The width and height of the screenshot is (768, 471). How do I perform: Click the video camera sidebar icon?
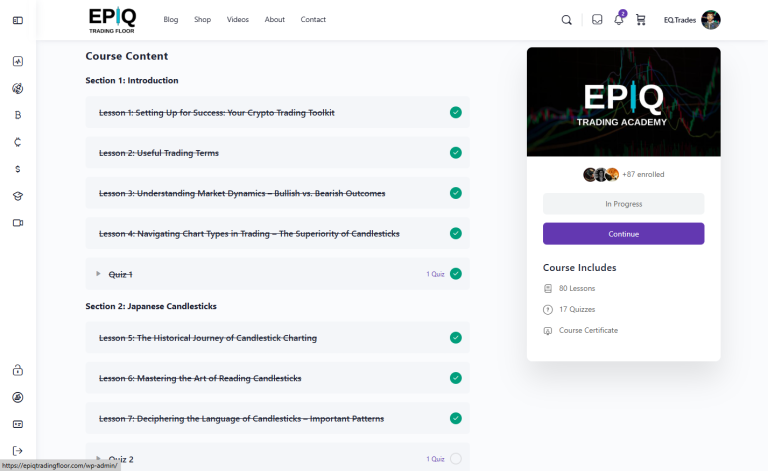(18, 223)
